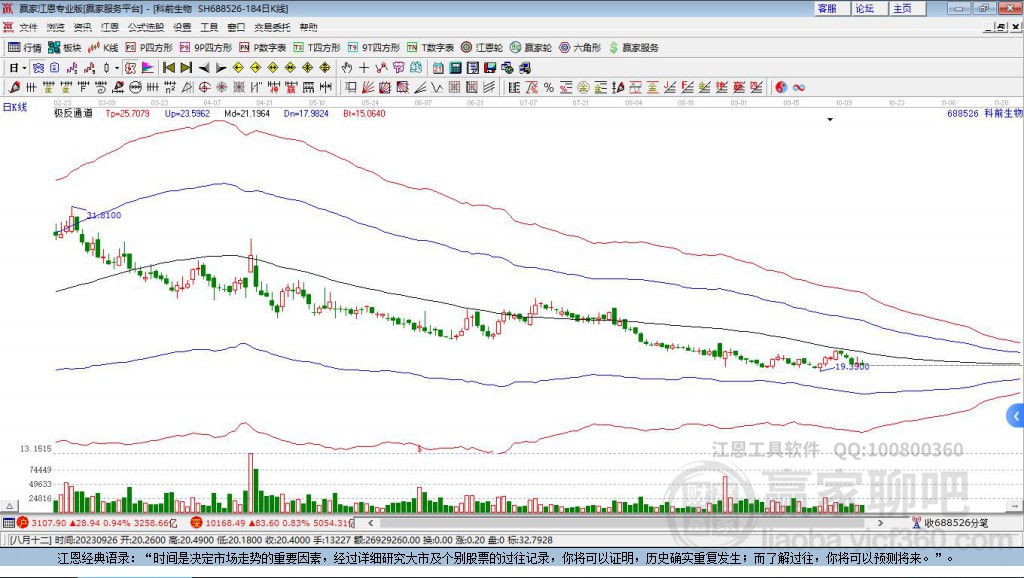Select the red pencil drawing tool
This screenshot has width=1024, height=578.
14,88
